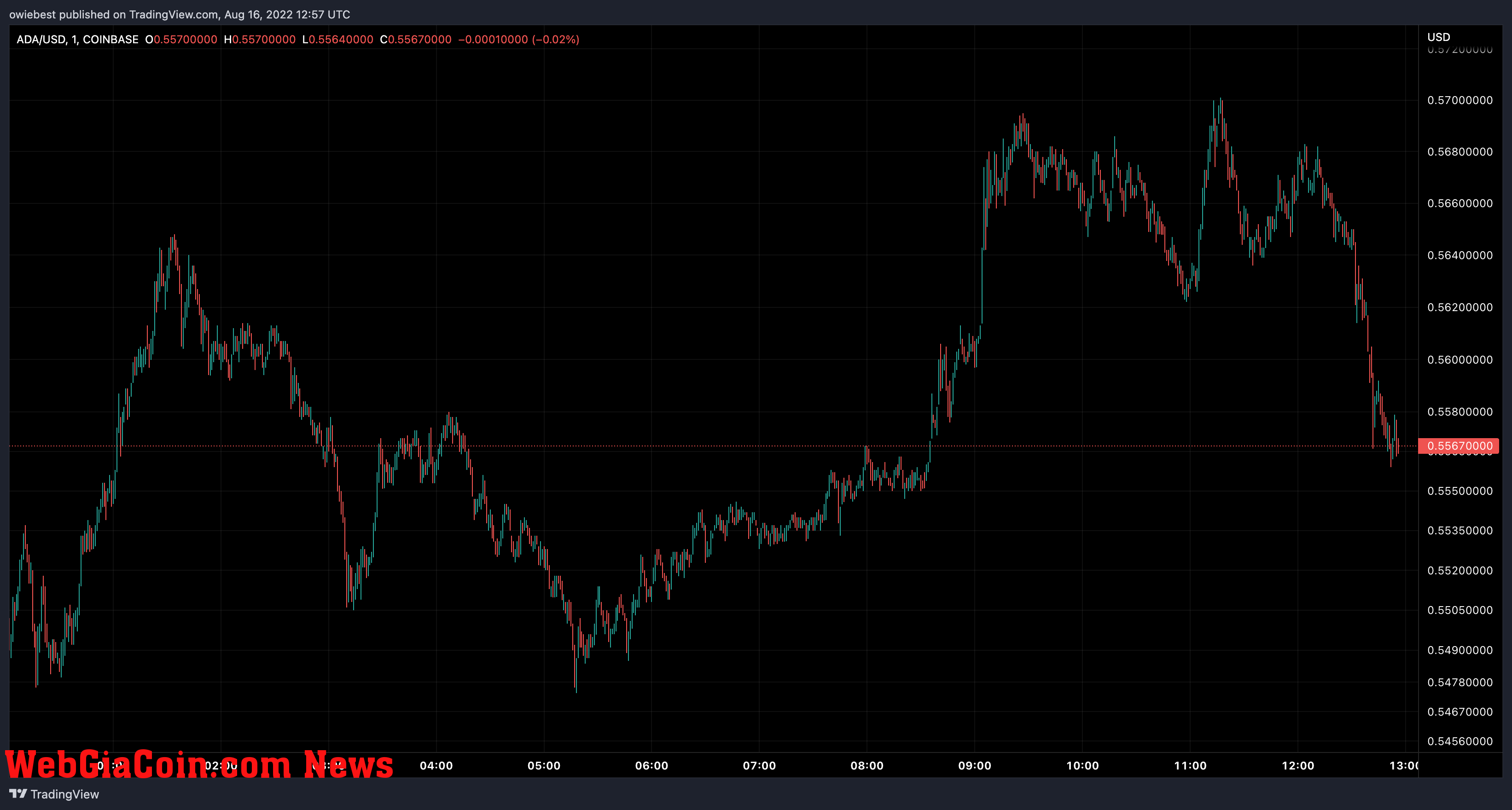Screen dimensions: 1512x810
Task: Click the 0.56200000 price axis label
Action: (x=1460, y=307)
